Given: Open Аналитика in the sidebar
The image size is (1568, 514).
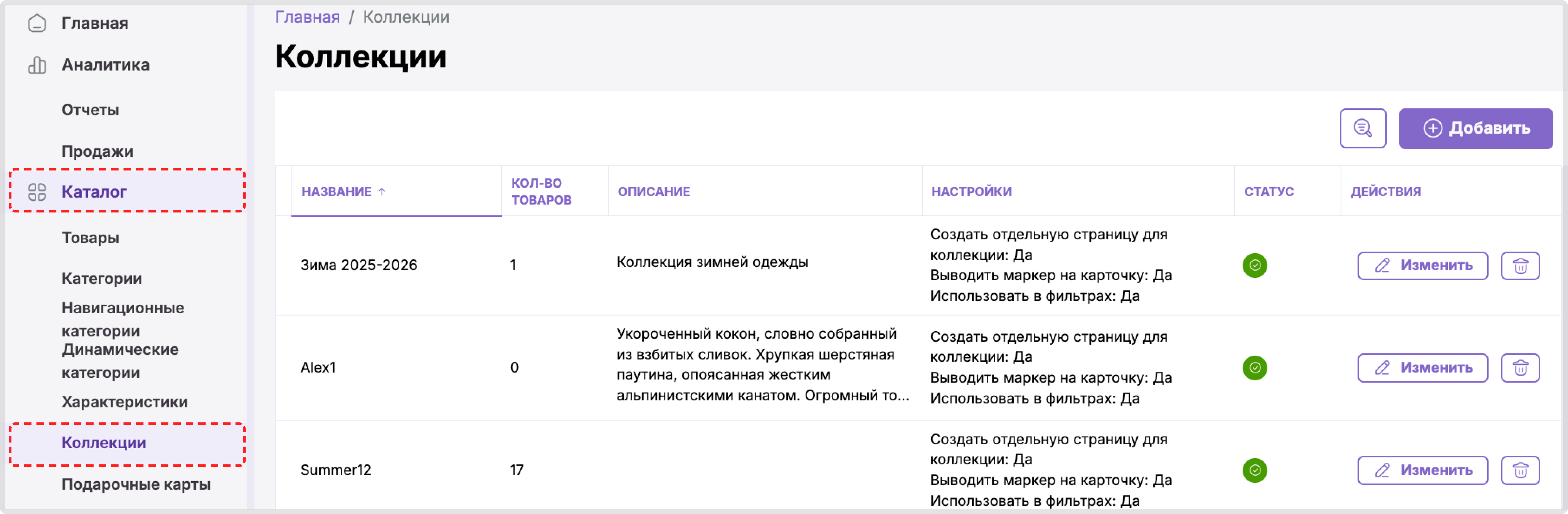Looking at the screenshot, I should click(x=105, y=65).
